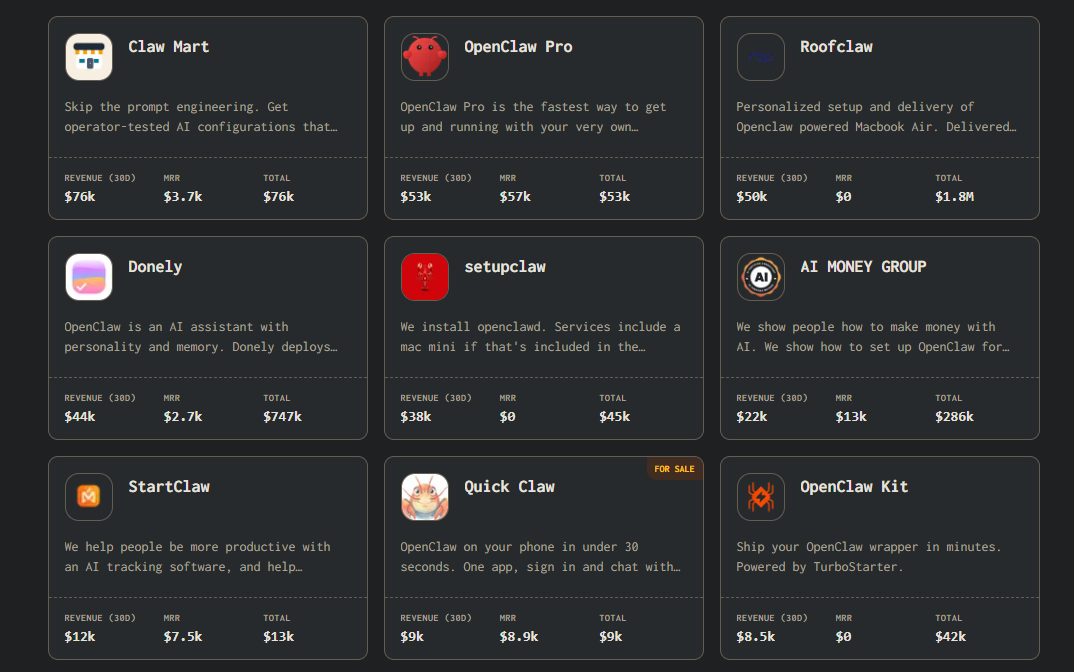
Task: Click the AI MONEY GROUP badge icon
Action: [x=761, y=277]
